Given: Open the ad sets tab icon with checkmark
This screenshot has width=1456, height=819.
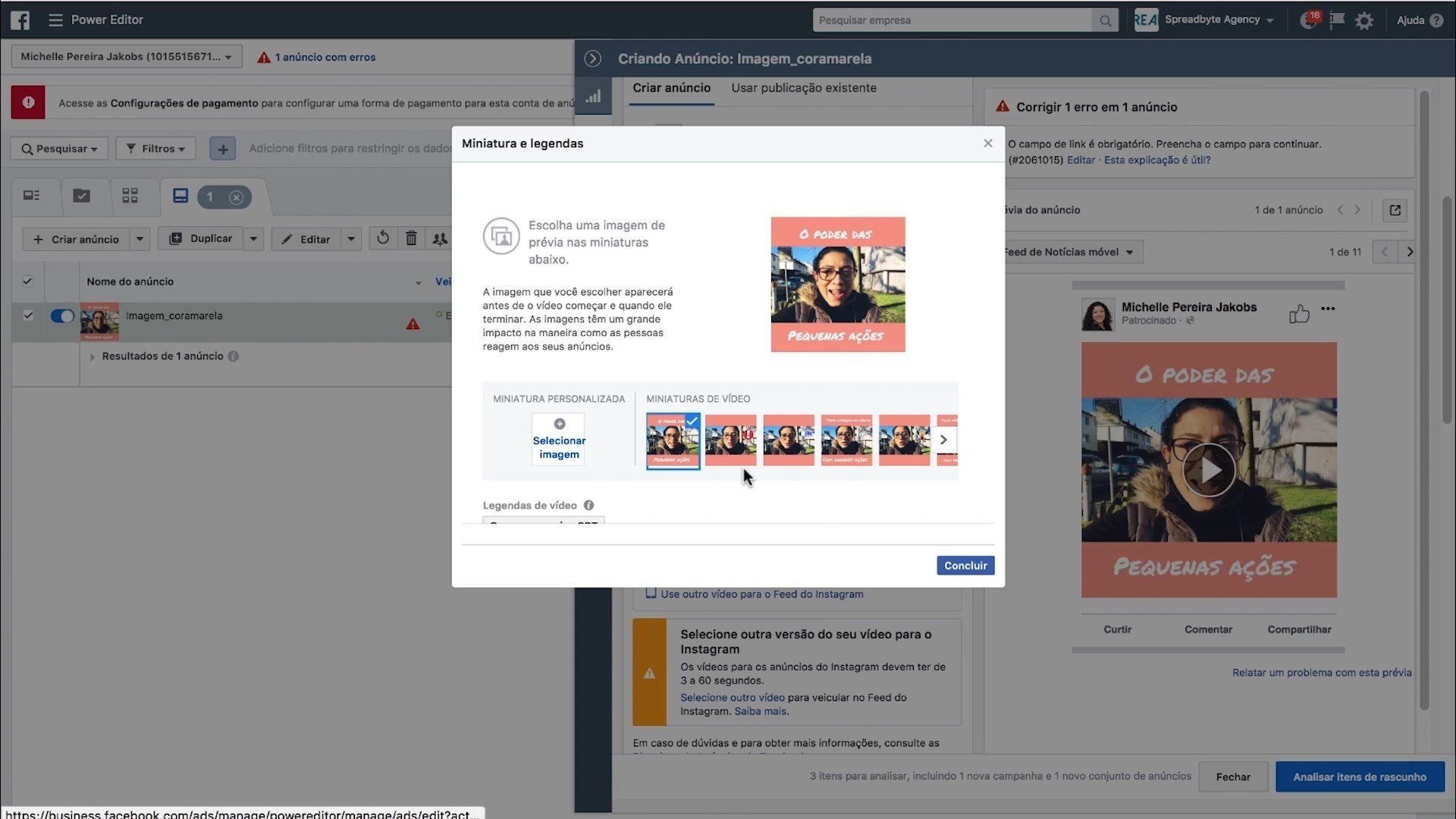Looking at the screenshot, I should 81,196.
